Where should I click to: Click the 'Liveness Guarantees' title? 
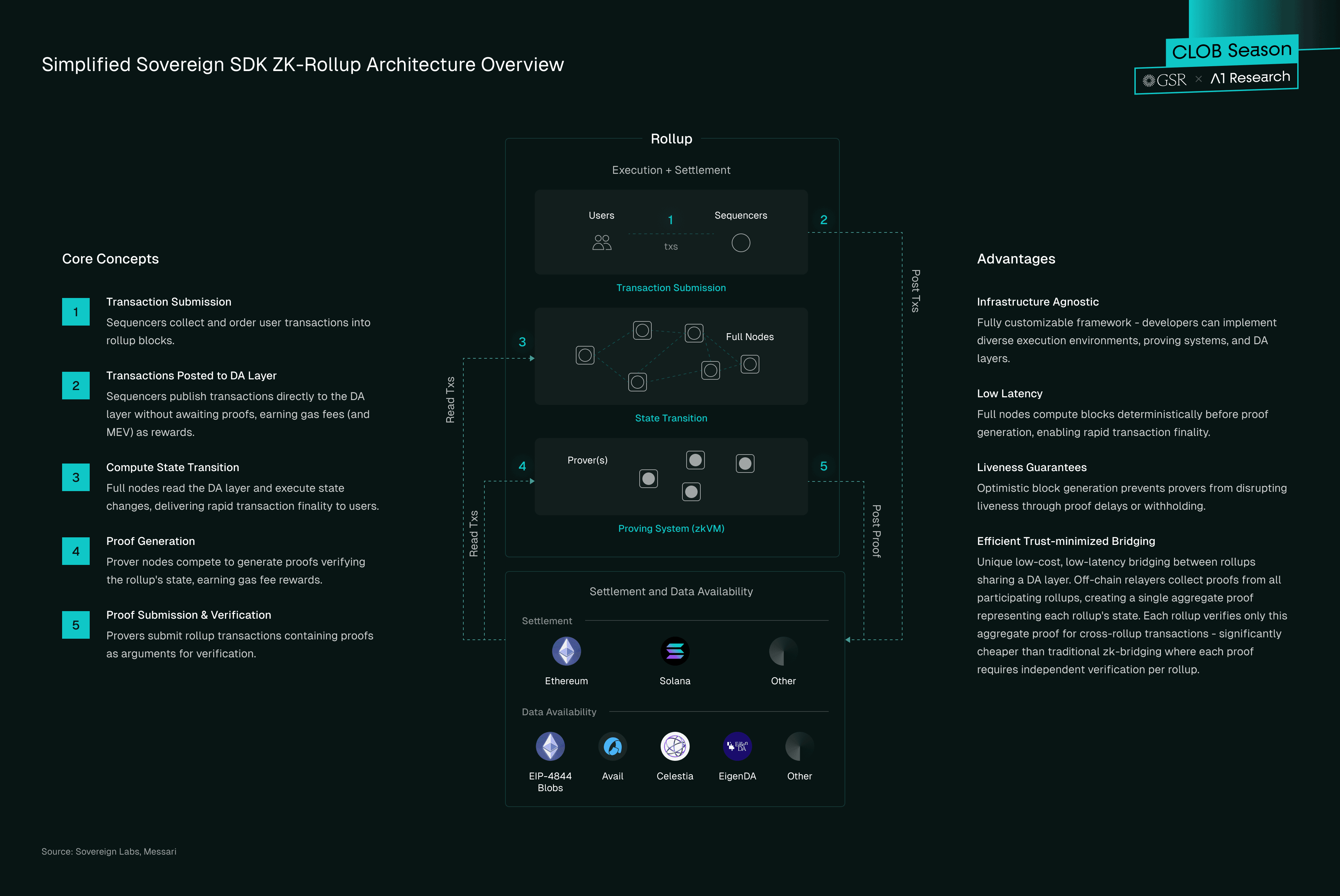[x=1032, y=467]
